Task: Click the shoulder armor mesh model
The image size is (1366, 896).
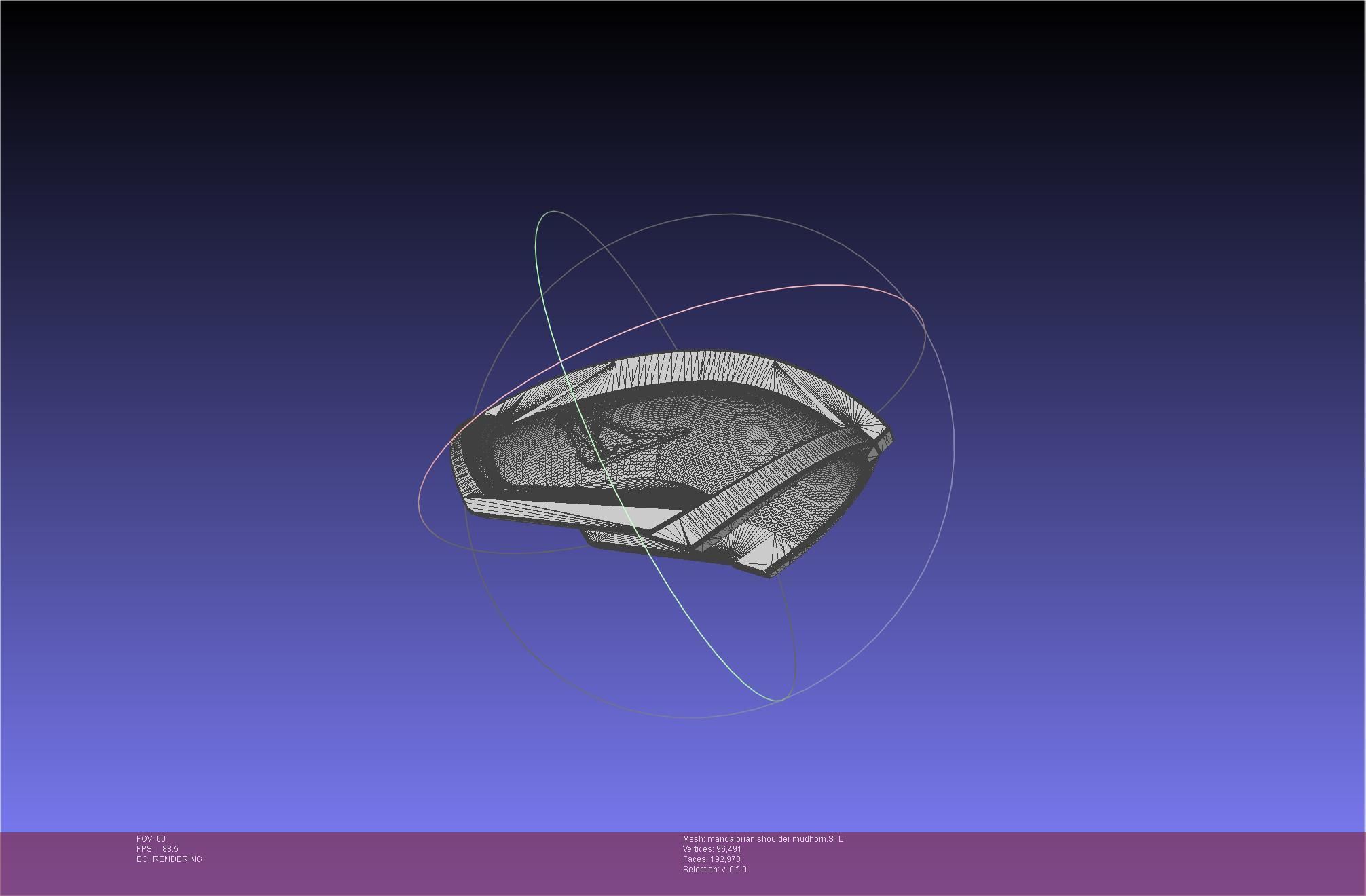Action: [x=672, y=464]
